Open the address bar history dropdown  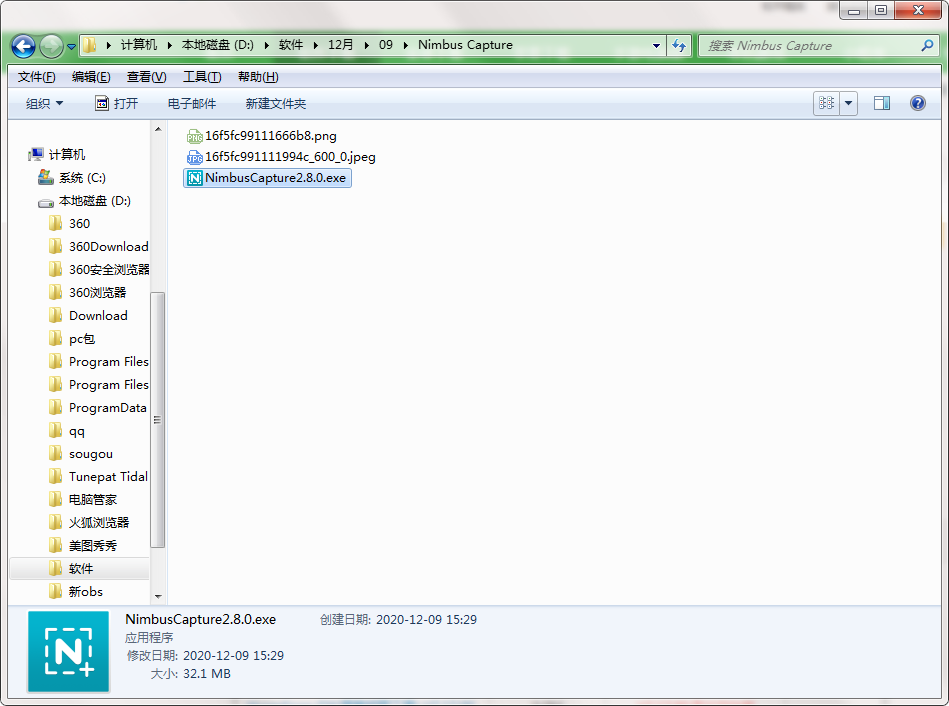[656, 46]
